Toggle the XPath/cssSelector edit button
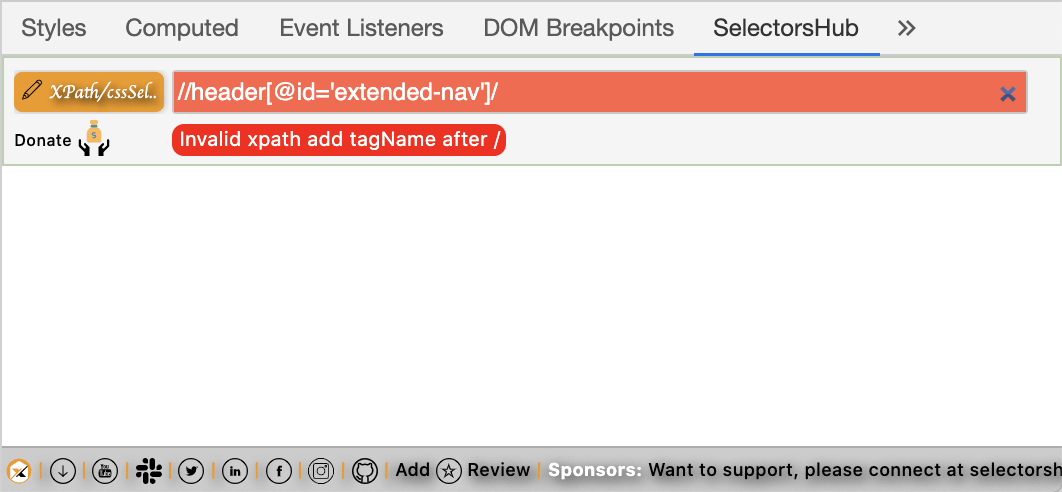The width and height of the screenshot is (1062, 492). click(89, 92)
